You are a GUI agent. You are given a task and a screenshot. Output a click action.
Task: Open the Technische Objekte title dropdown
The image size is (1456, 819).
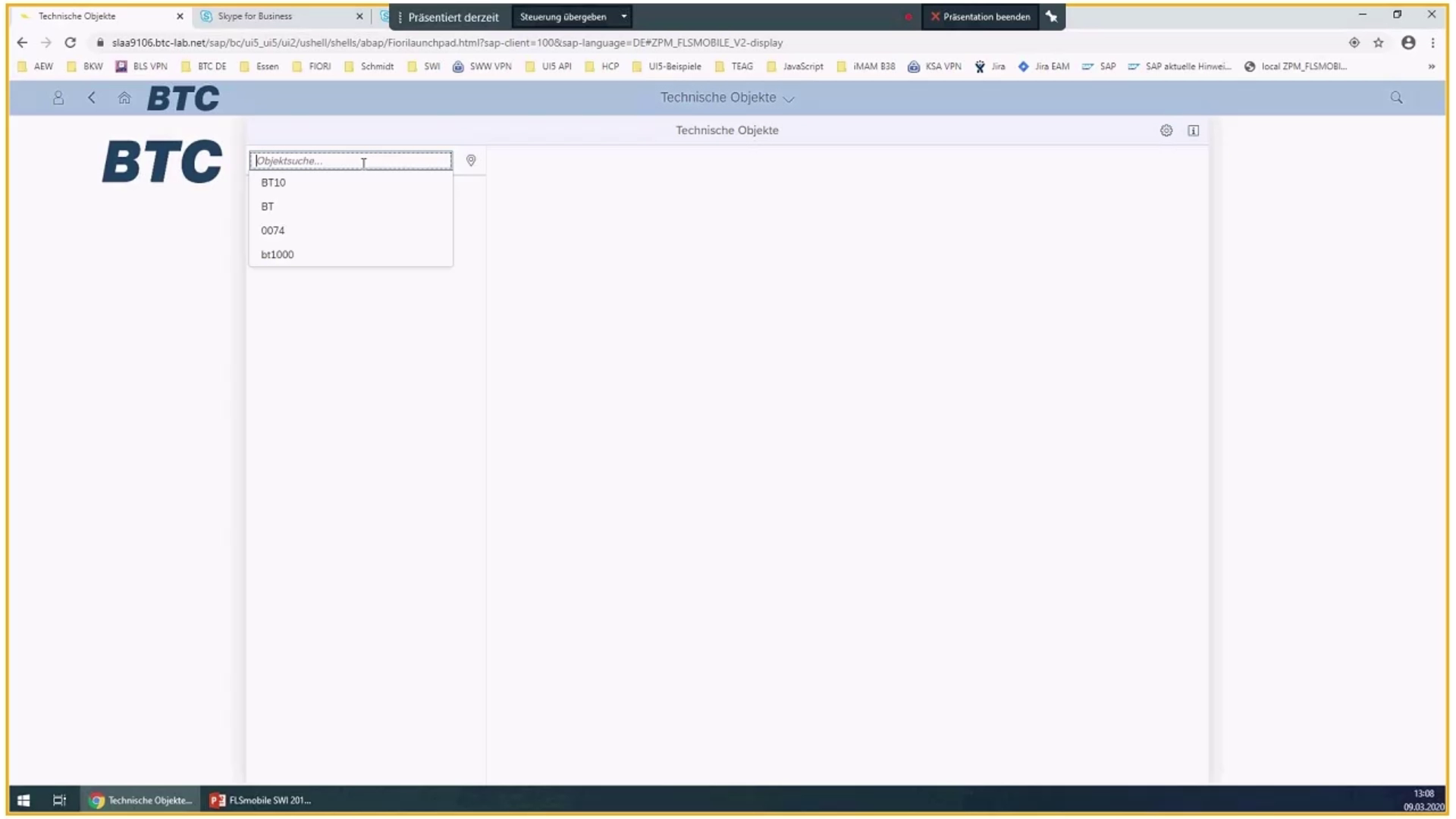(x=789, y=98)
